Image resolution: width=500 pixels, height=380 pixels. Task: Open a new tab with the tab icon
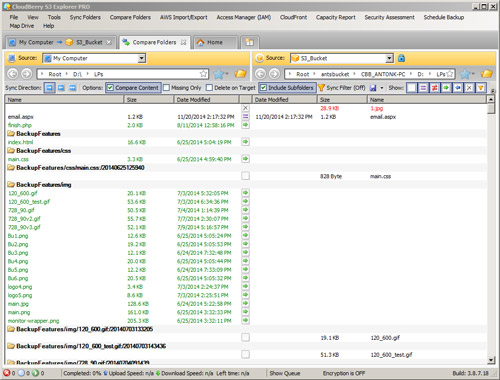(x=249, y=42)
